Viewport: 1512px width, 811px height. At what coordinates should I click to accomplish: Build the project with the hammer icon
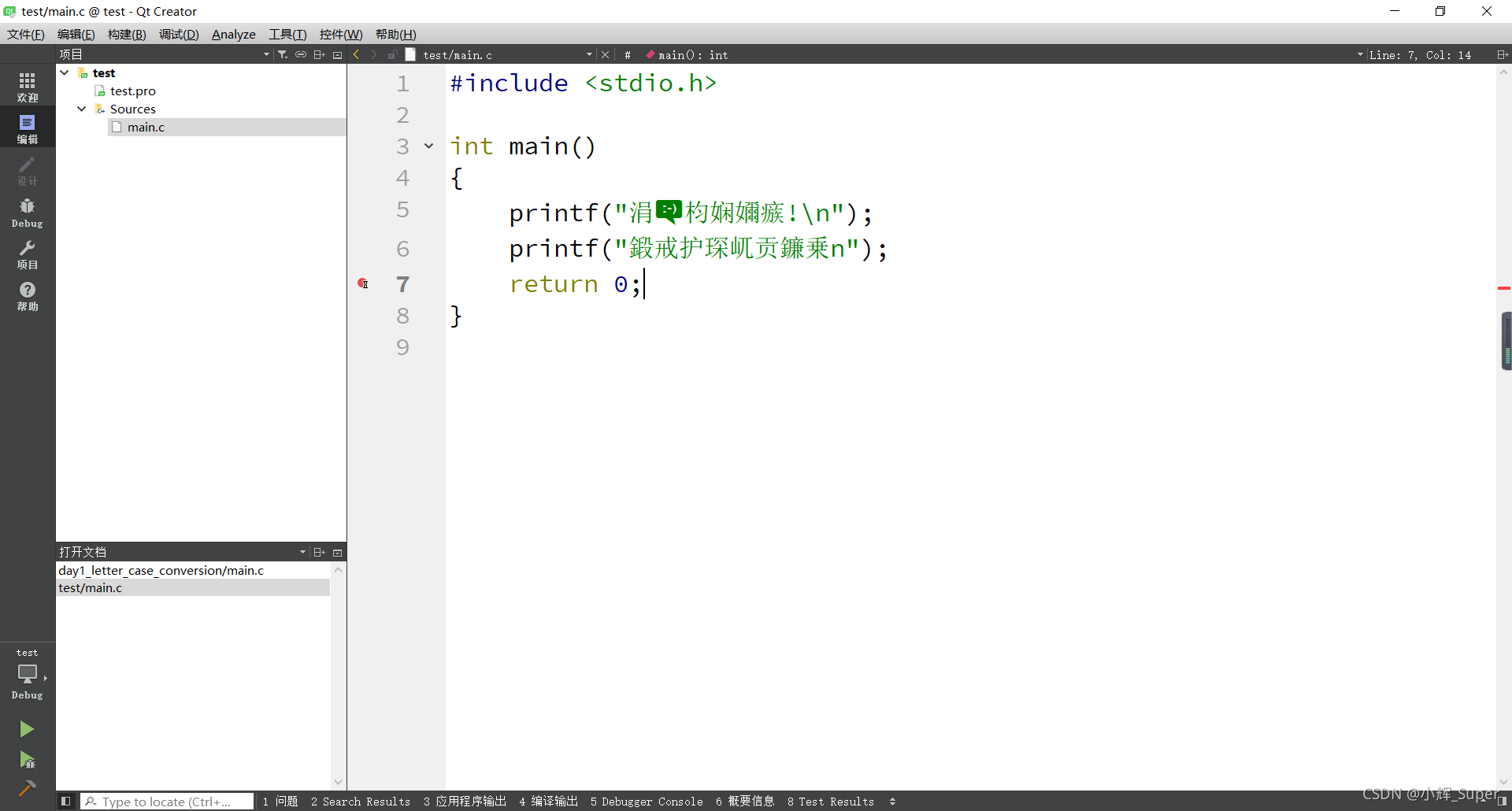tap(27, 788)
